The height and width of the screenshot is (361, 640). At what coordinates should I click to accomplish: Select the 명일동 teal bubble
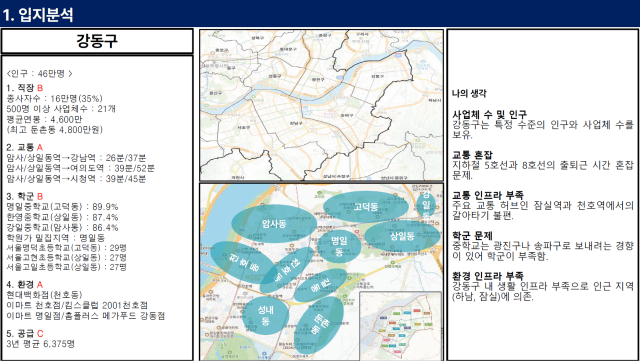339,246
